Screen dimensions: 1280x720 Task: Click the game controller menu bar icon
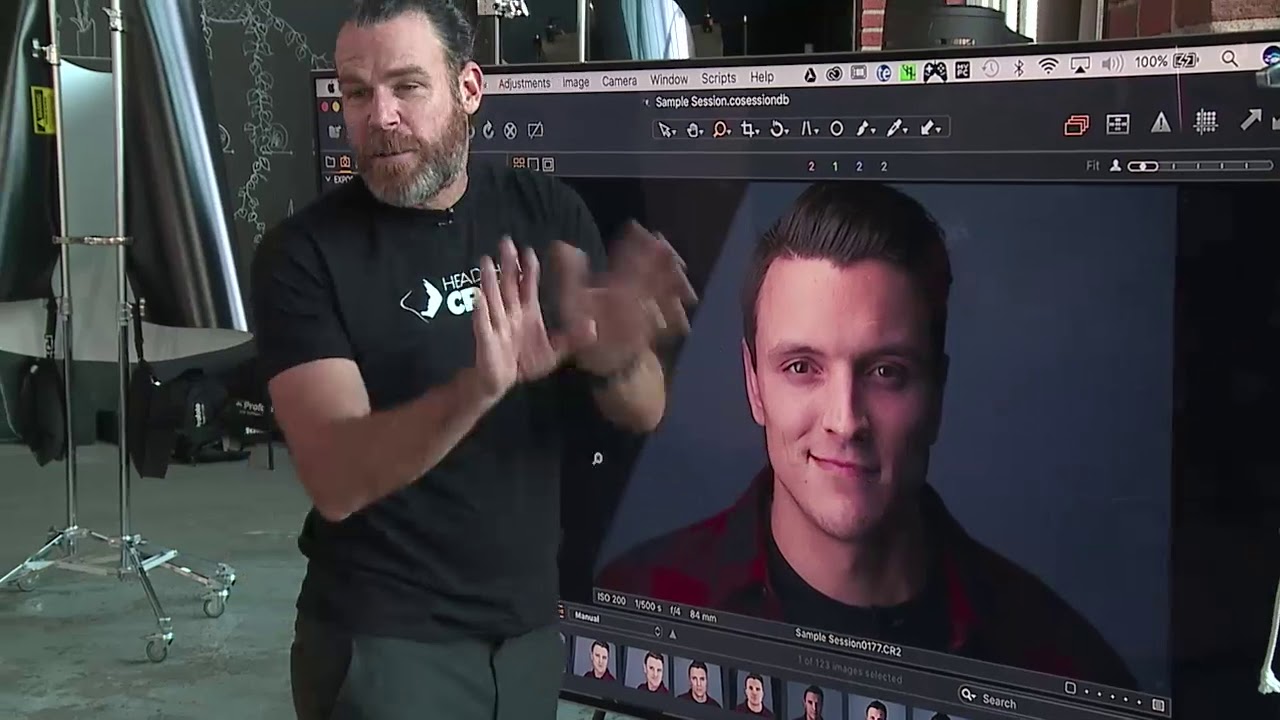click(935, 70)
